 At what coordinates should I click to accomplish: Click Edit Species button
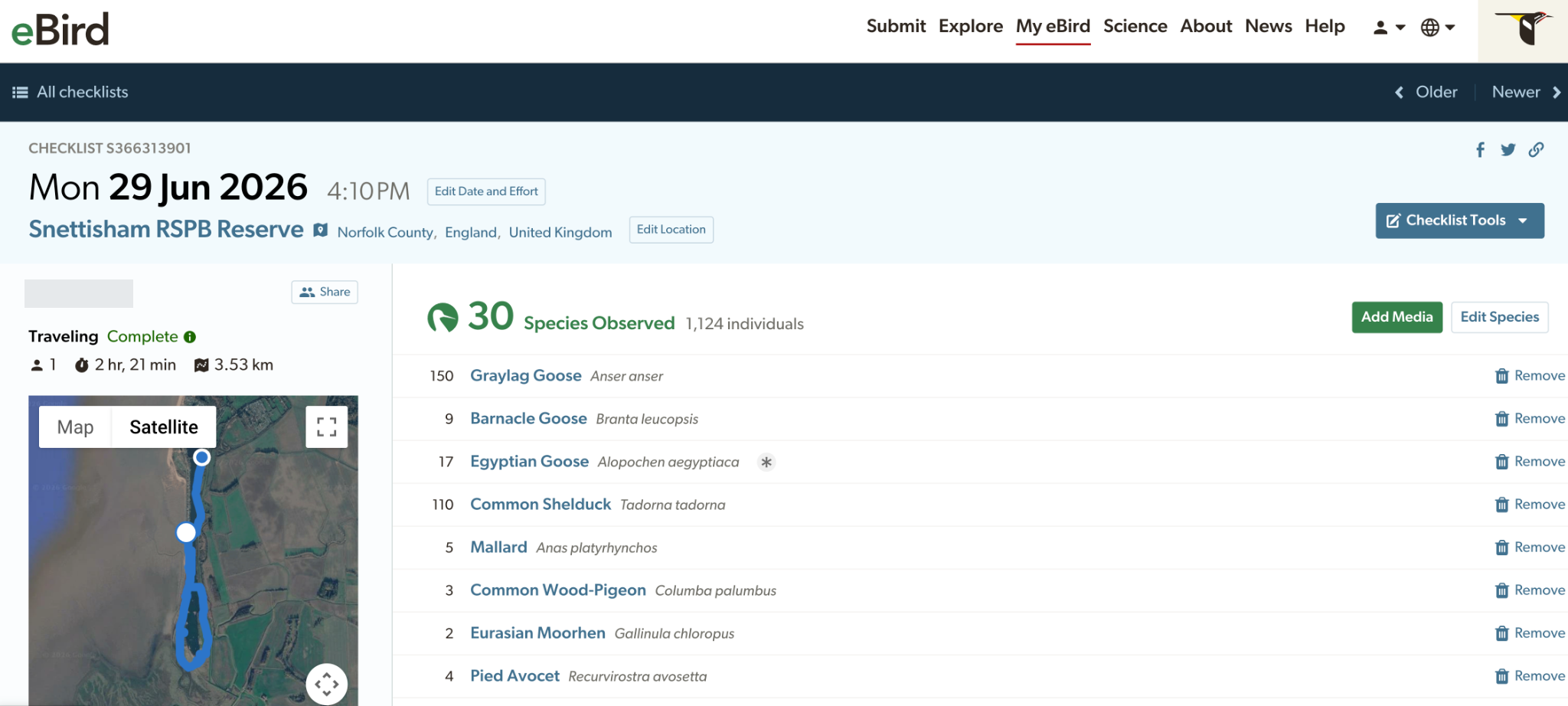(x=1499, y=317)
